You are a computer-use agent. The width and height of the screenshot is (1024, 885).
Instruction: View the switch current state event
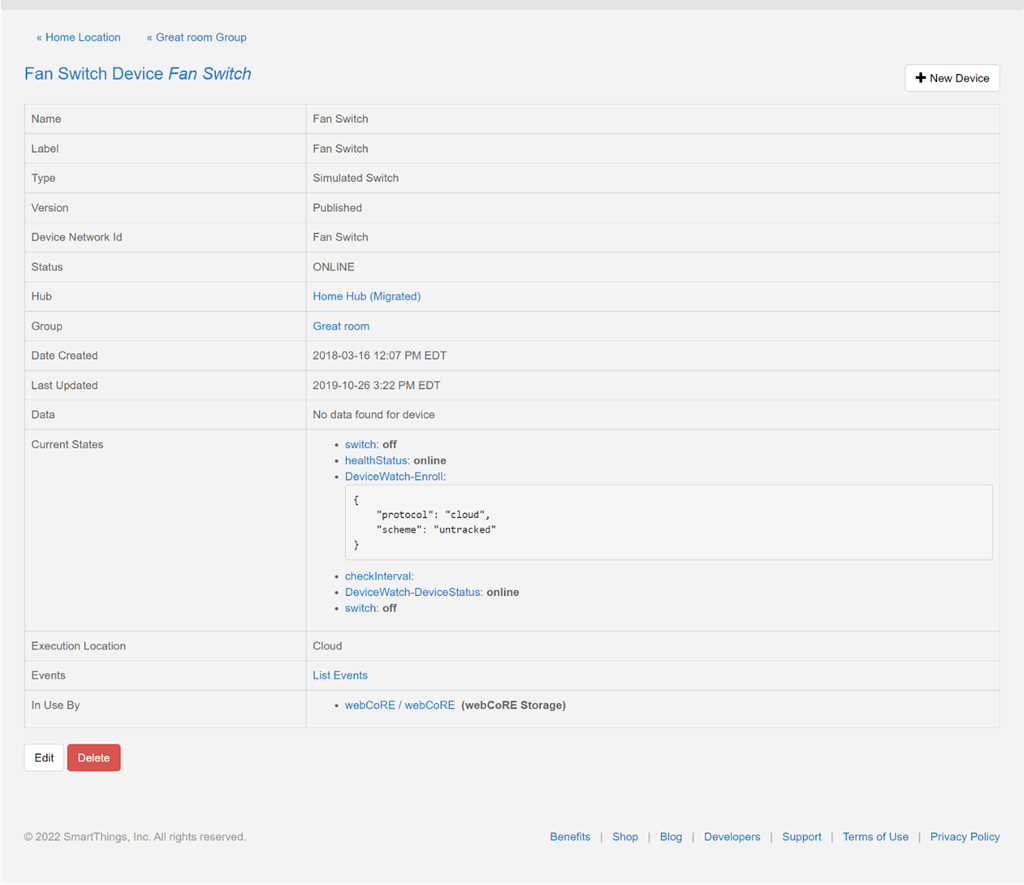[360, 444]
